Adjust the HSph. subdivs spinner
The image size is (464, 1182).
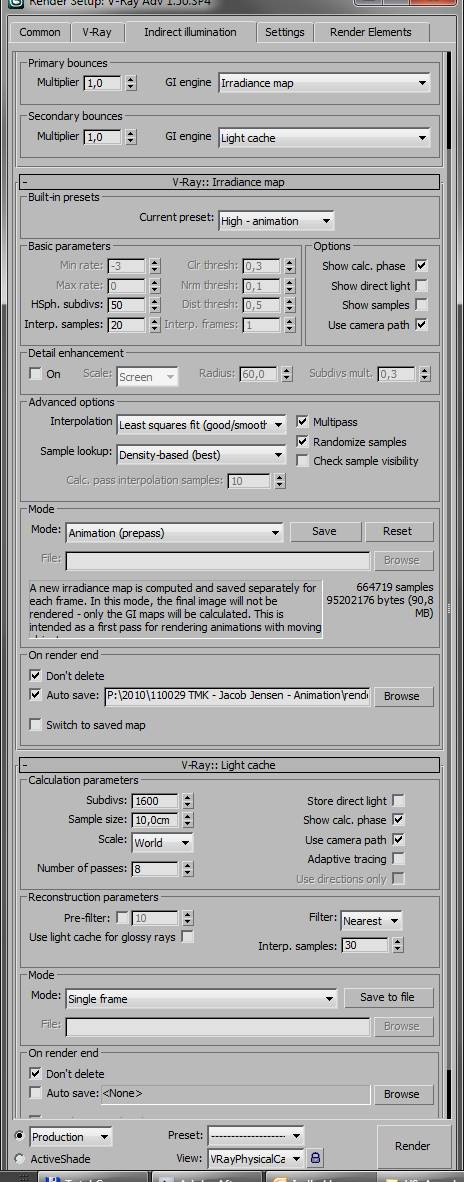point(155,305)
